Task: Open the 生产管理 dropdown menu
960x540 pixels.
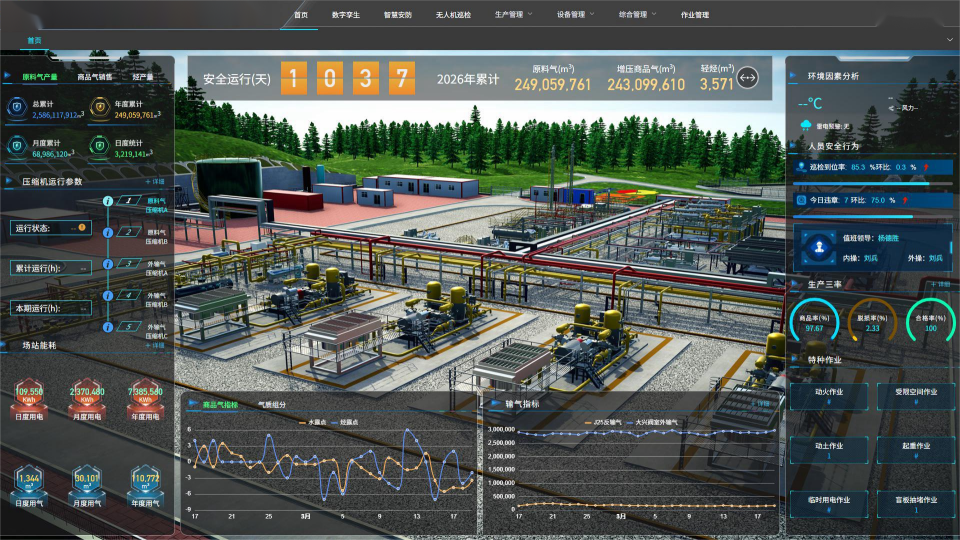Action: pos(512,15)
